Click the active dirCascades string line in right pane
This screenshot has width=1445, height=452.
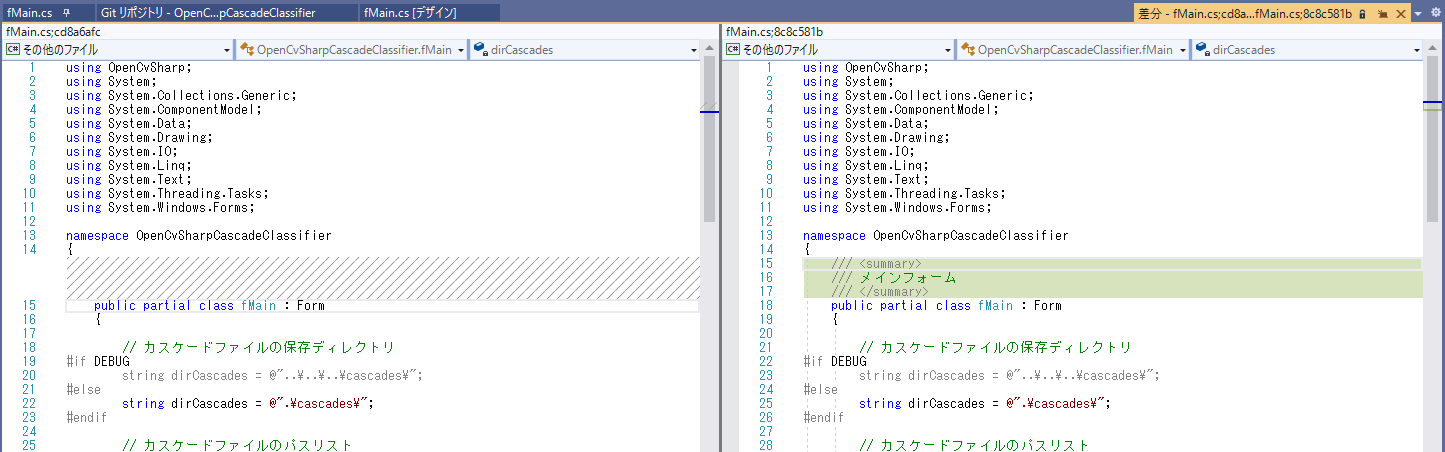[985, 404]
